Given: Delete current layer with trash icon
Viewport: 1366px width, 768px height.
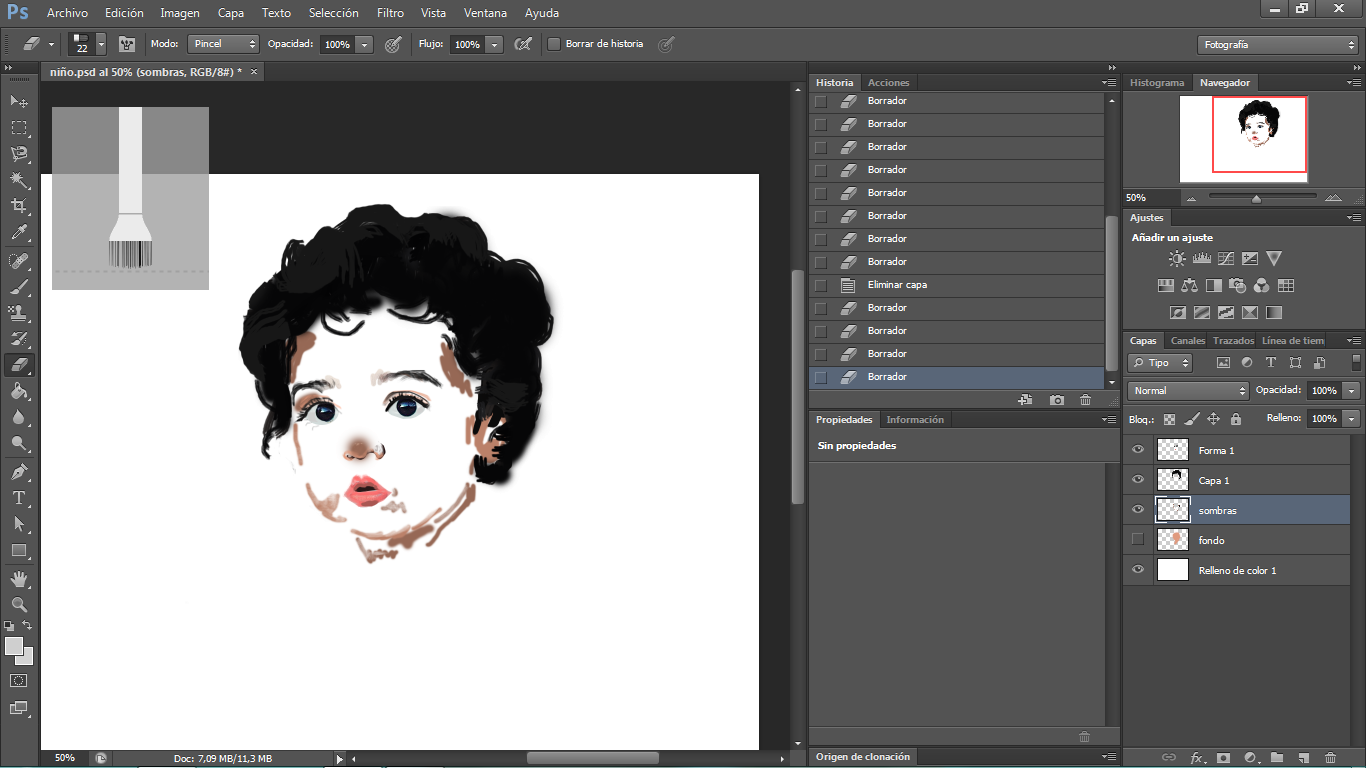Looking at the screenshot, I should click(1330, 758).
